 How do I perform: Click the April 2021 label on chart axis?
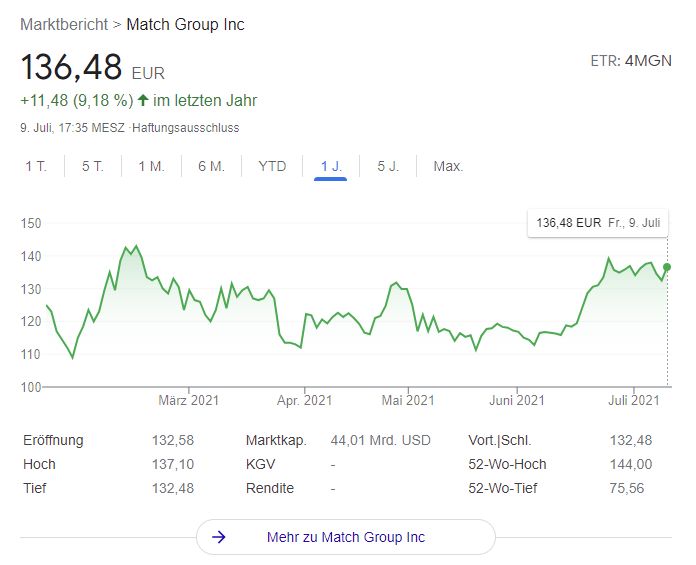point(304,401)
